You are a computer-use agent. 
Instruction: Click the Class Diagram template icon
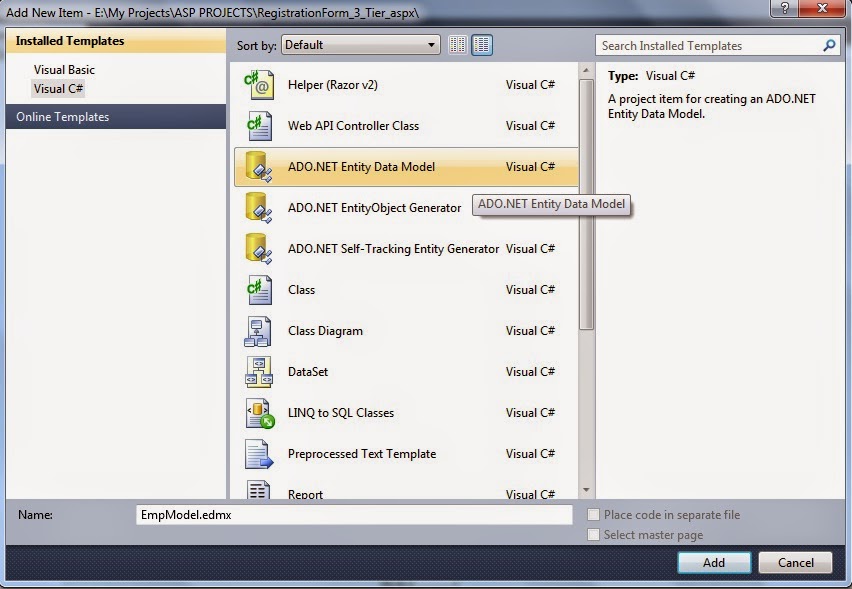[x=258, y=331]
